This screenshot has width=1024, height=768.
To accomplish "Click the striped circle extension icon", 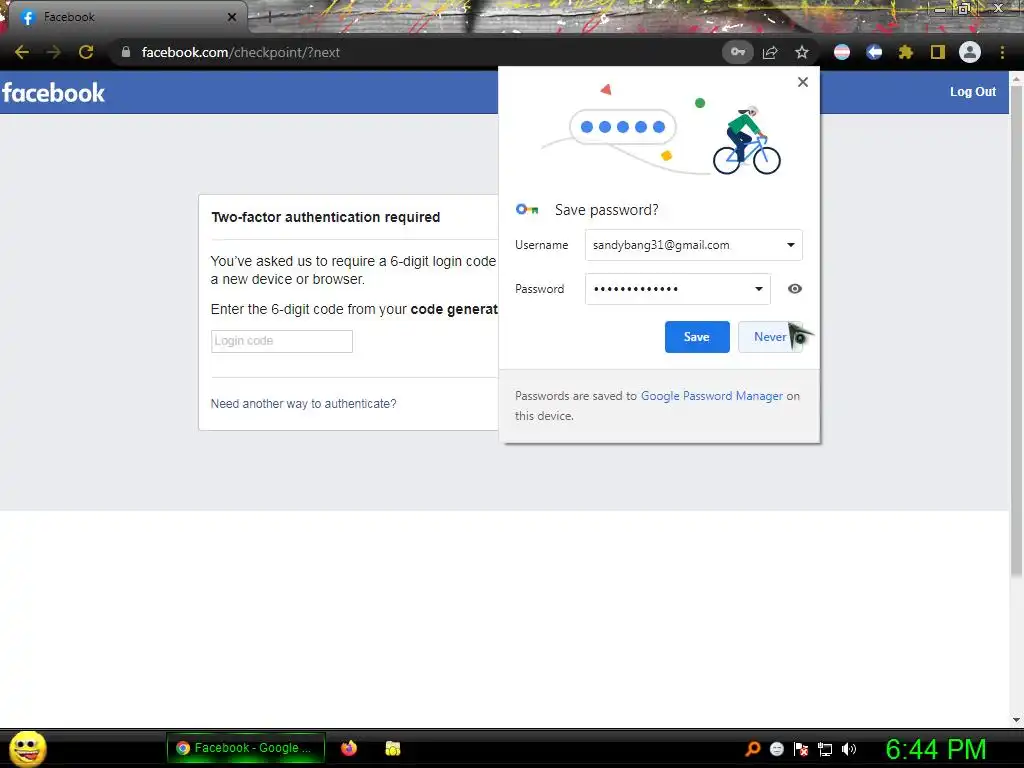I will pyautogui.click(x=842, y=52).
